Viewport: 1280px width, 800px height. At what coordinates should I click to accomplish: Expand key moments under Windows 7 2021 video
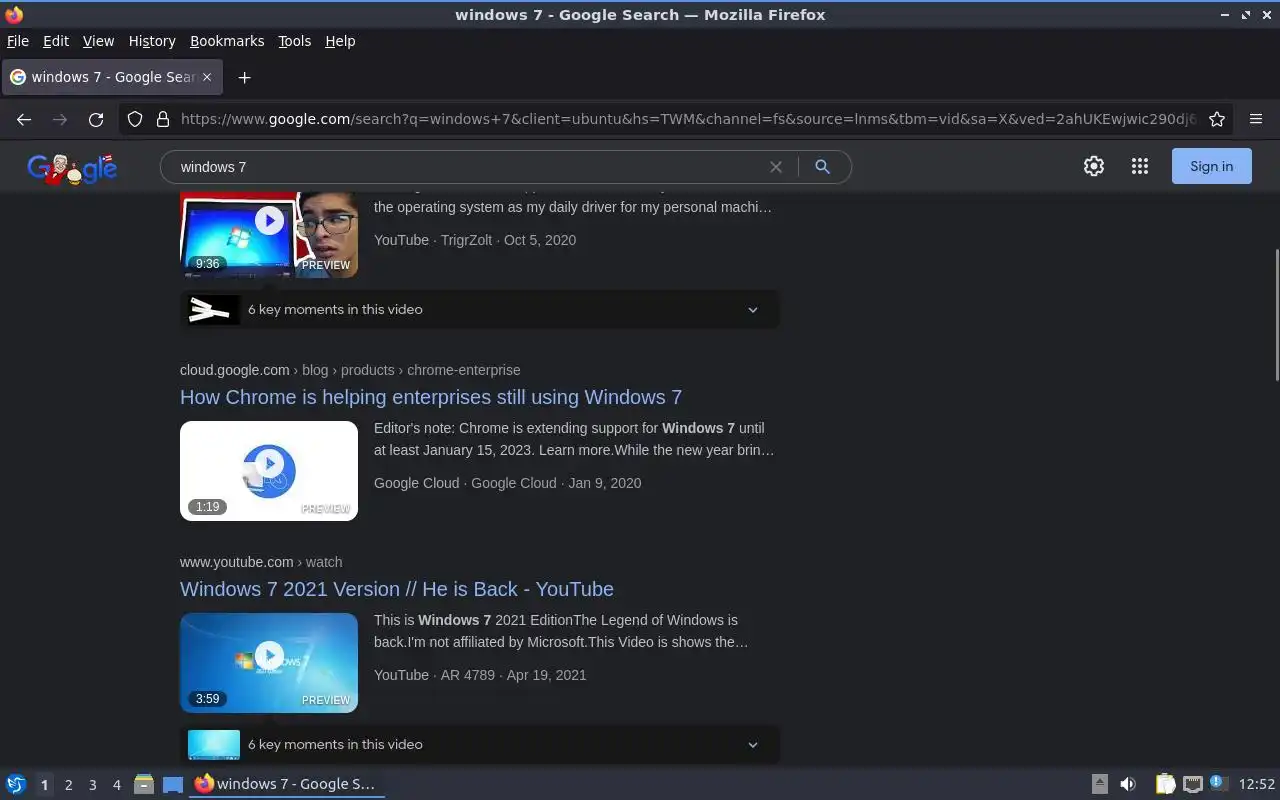coord(480,745)
